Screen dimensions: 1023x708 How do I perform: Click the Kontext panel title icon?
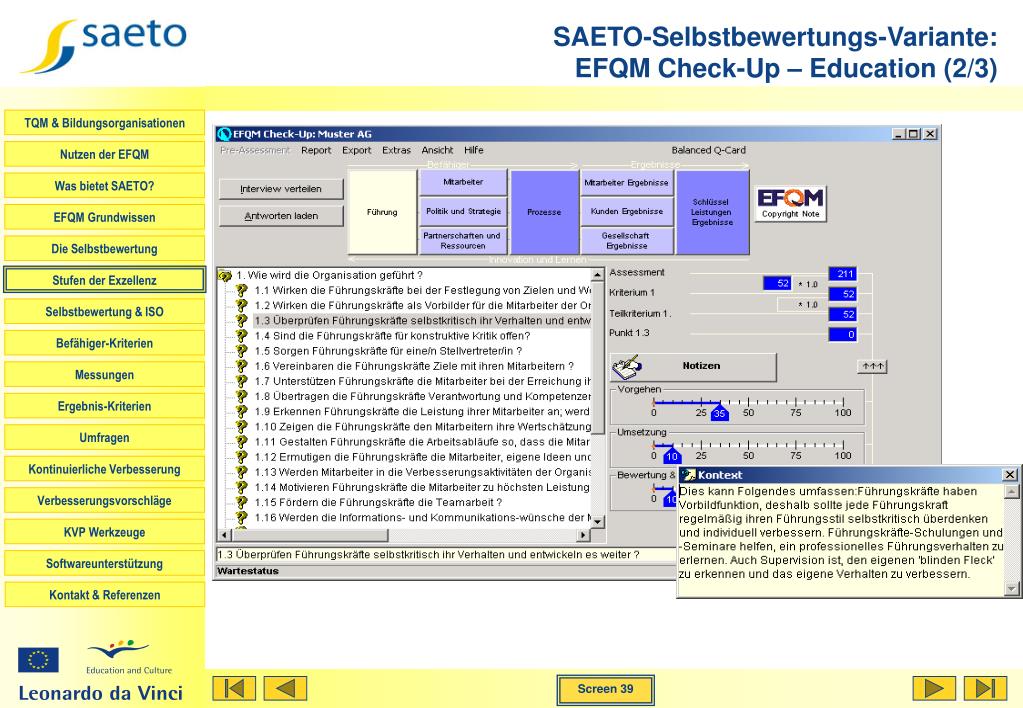(688, 475)
